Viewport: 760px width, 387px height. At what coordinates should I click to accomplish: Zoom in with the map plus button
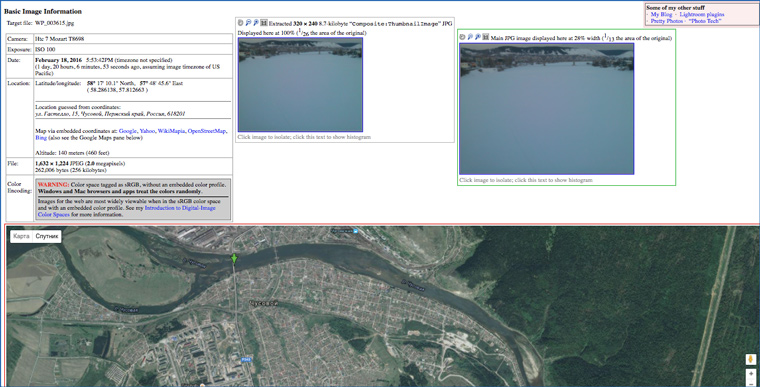coord(751,374)
